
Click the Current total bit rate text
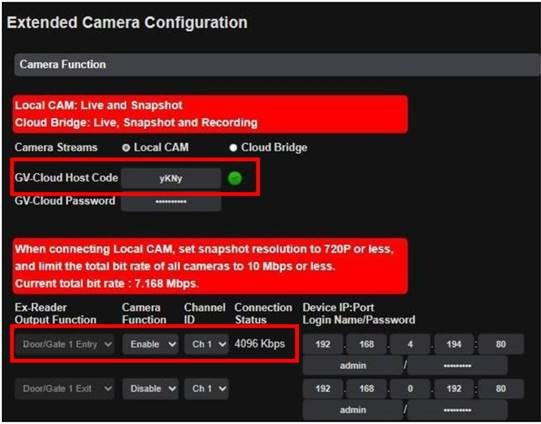tap(107, 284)
